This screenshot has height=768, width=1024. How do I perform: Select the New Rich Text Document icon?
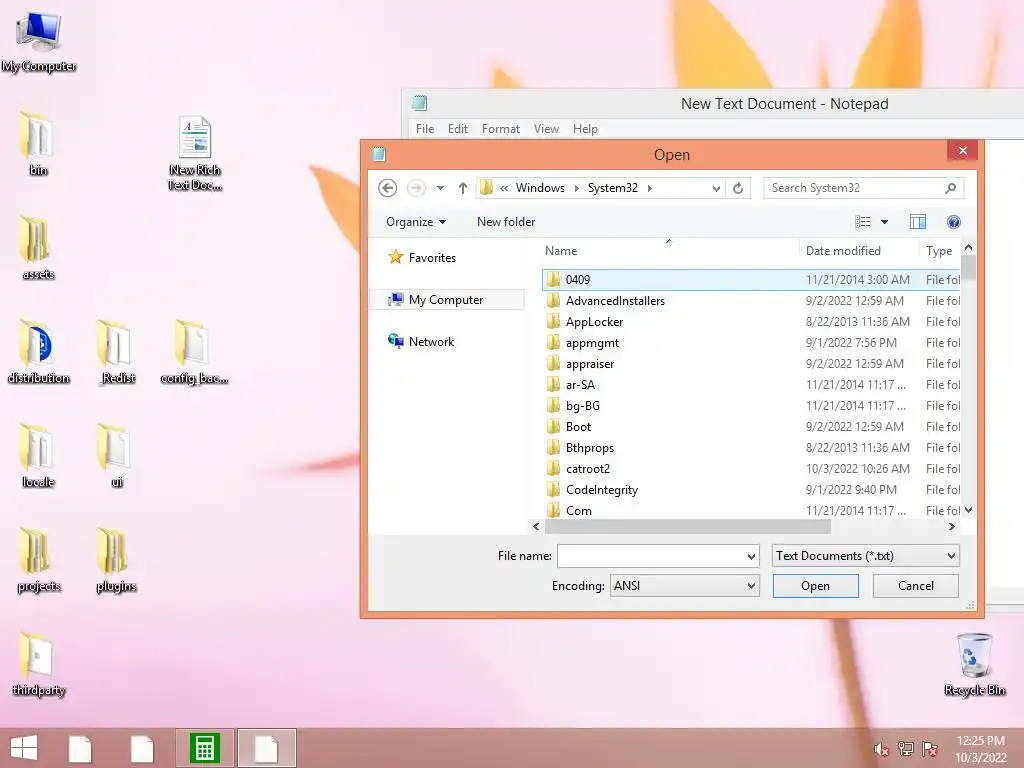coord(195,153)
